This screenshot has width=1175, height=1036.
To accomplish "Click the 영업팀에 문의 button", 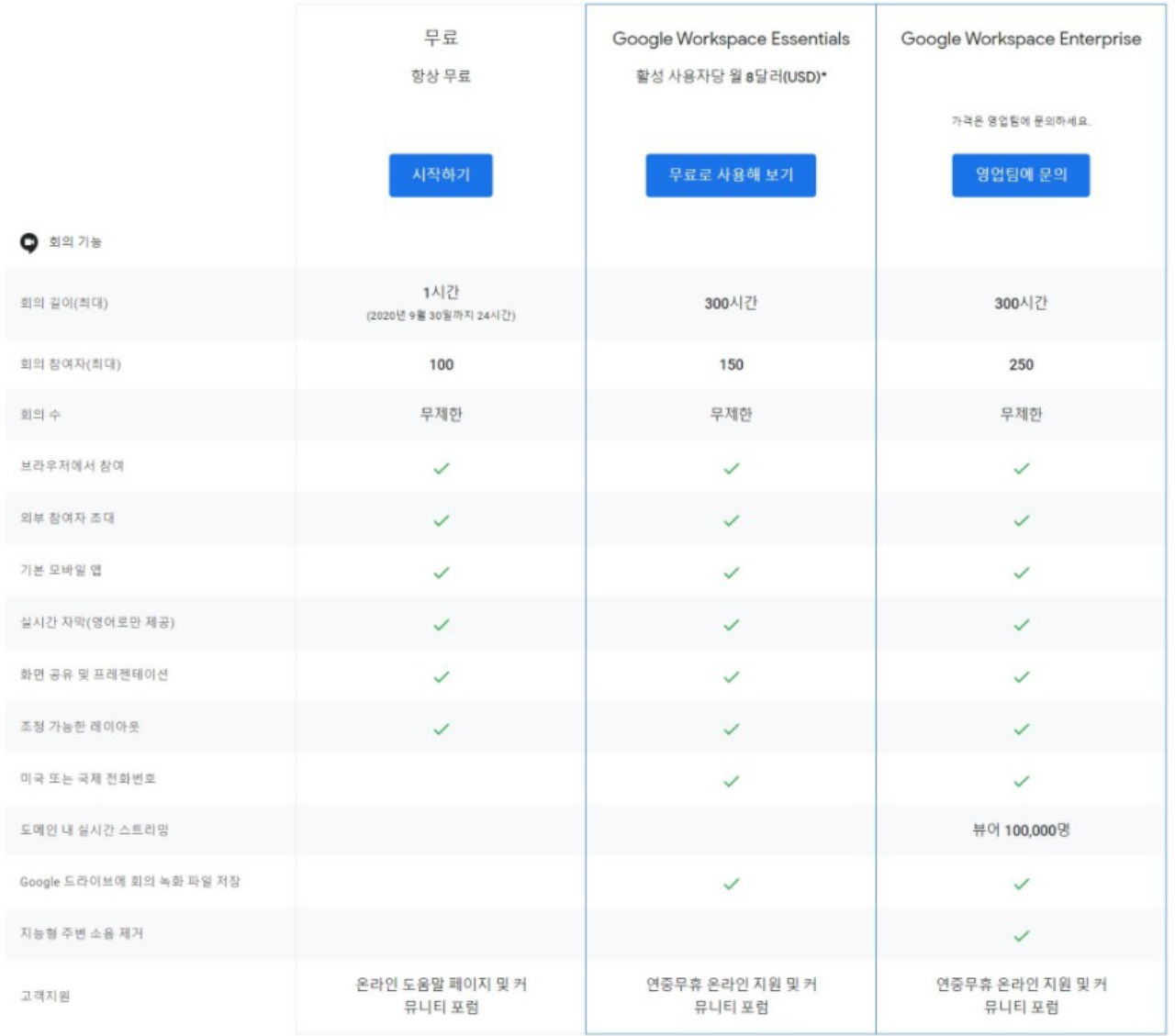I will (x=1021, y=175).
